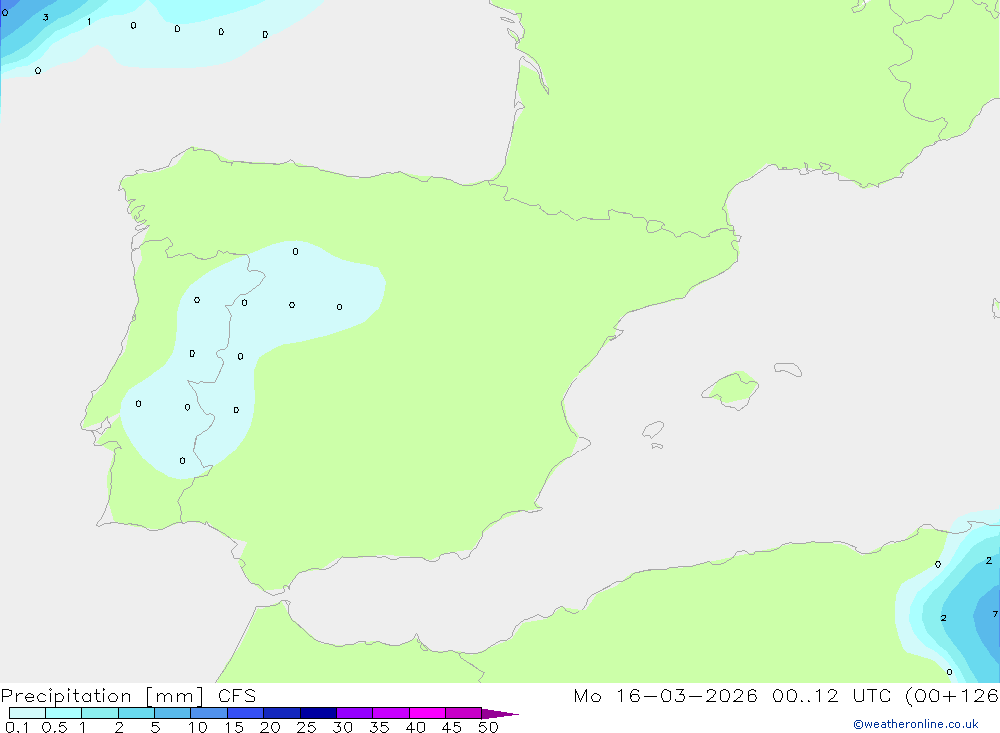Click the legend label '0.5'
The image size is (1000, 733).
point(54,727)
